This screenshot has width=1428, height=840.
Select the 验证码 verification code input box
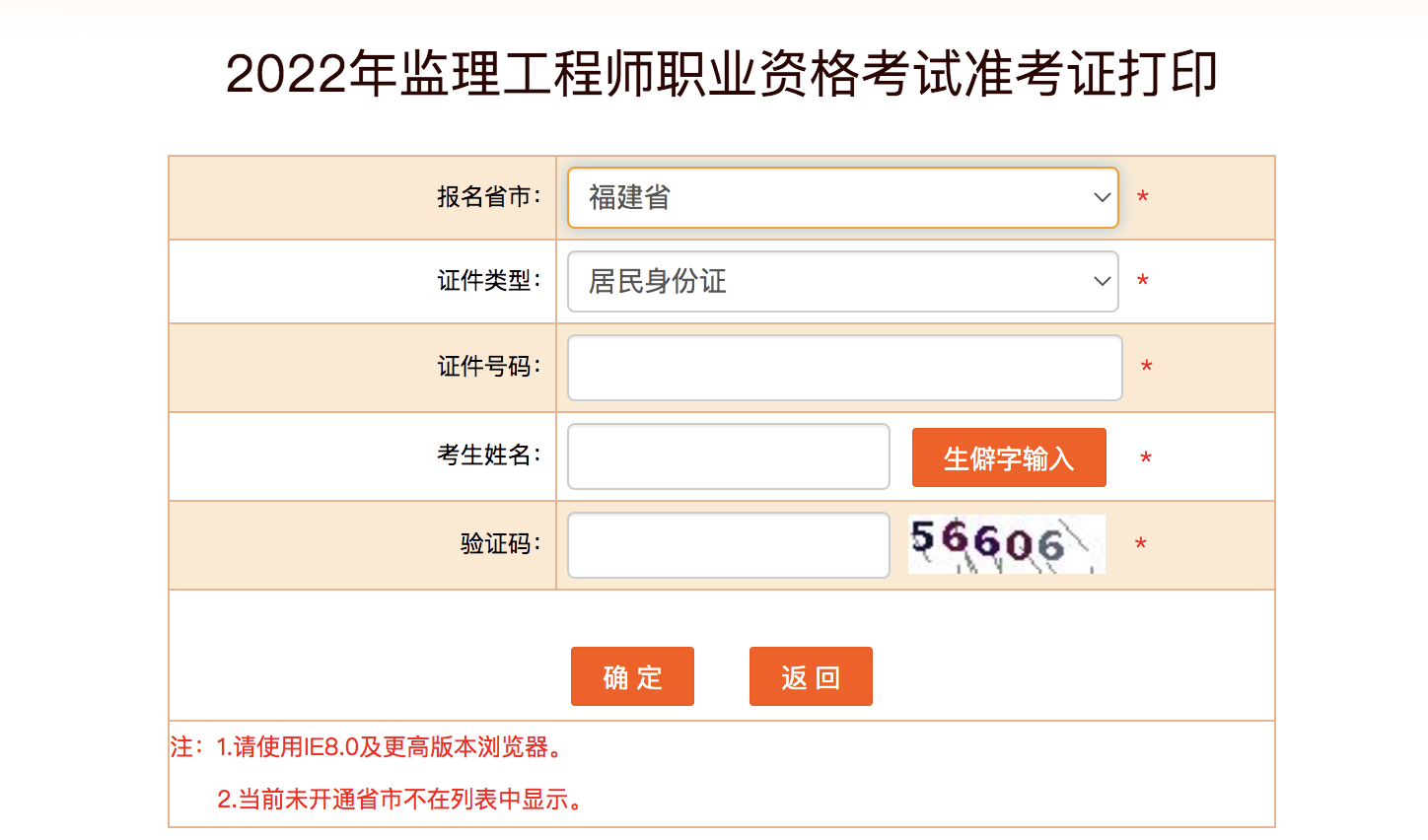[x=728, y=544]
